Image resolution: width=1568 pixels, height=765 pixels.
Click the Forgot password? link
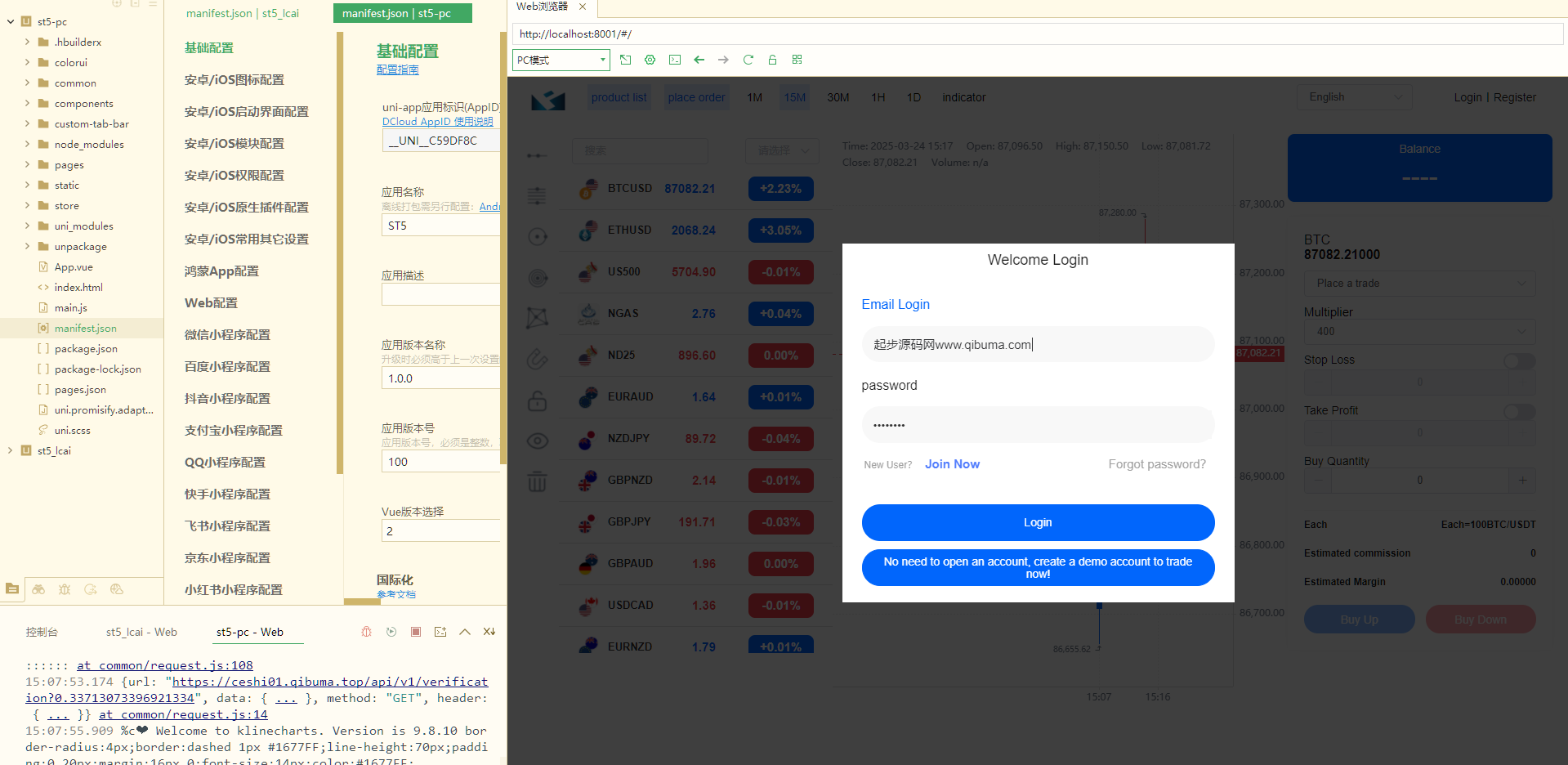click(1157, 464)
